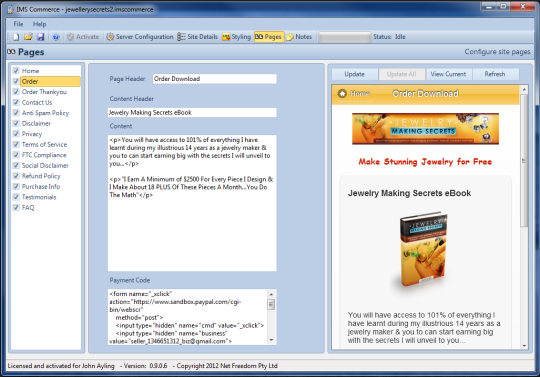Select FTC Compliance page
This screenshot has width=540, height=377.
44,155
